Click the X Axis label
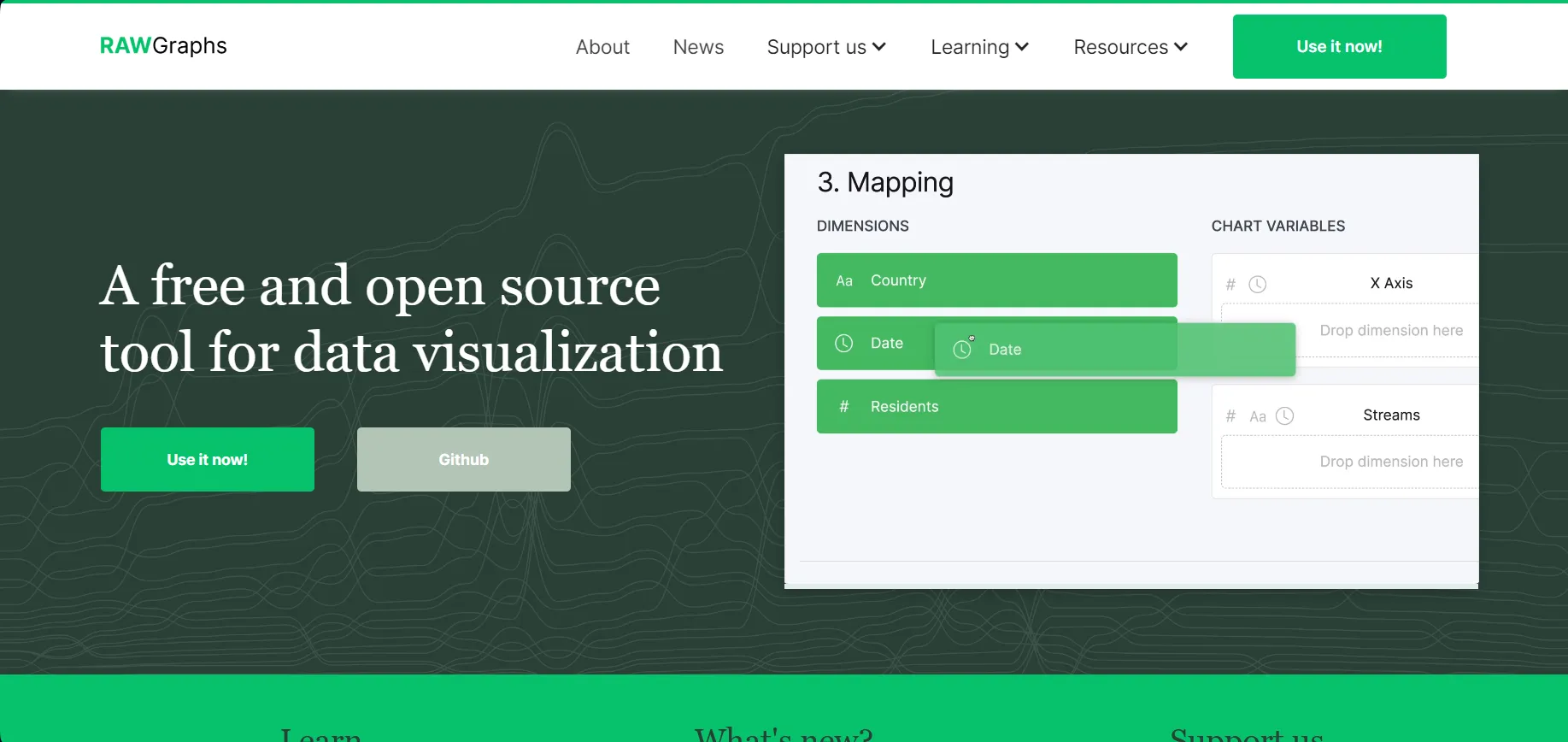 1391,283
